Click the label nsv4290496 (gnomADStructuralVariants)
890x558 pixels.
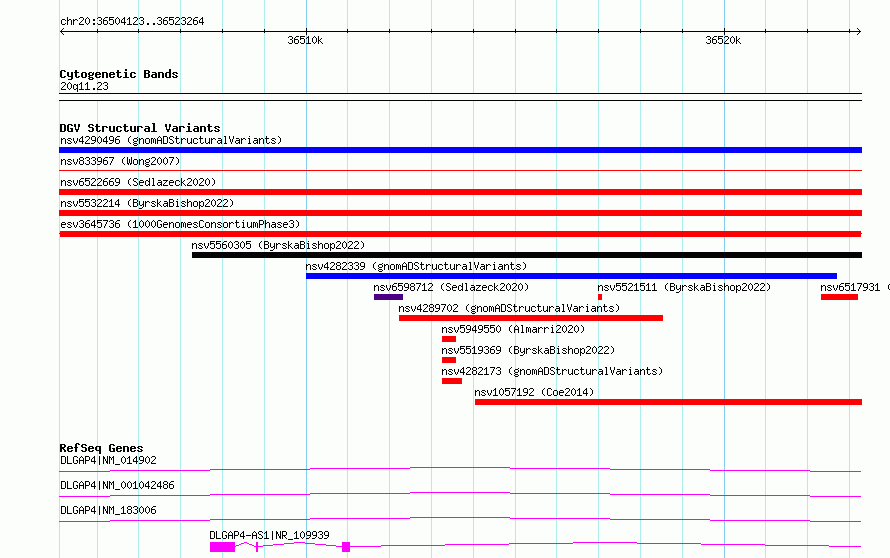click(x=171, y=140)
